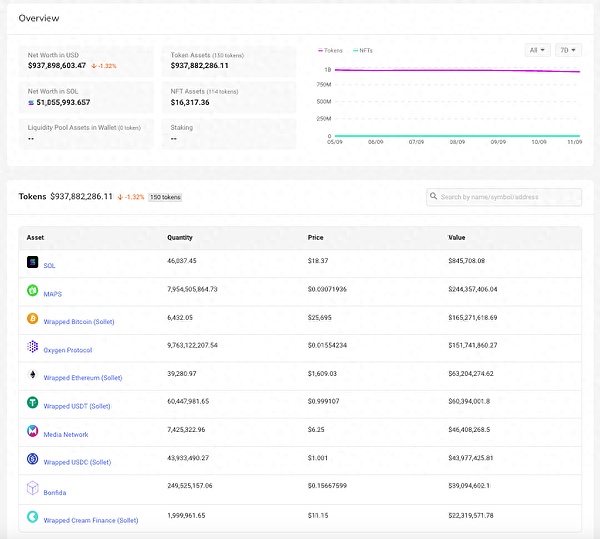
Task: Click the search tokens input field
Action: pos(504,197)
